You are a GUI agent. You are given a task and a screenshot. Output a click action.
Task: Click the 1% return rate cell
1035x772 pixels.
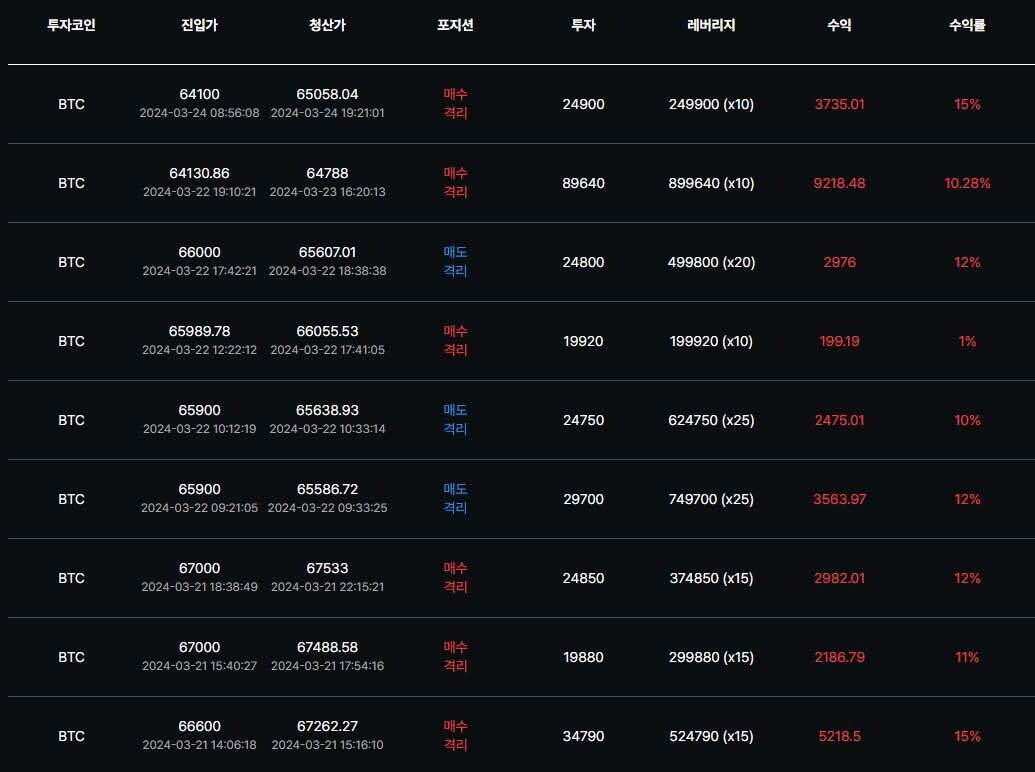(967, 341)
